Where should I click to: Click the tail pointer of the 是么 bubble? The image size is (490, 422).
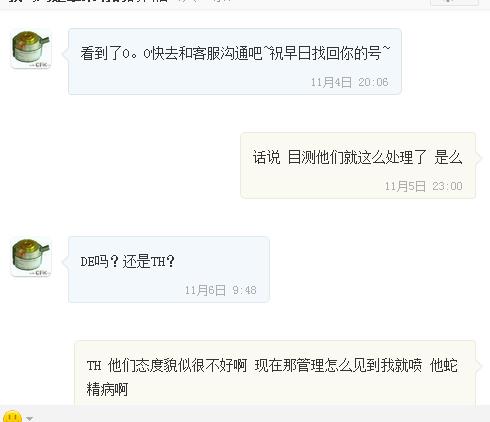click(x=478, y=158)
